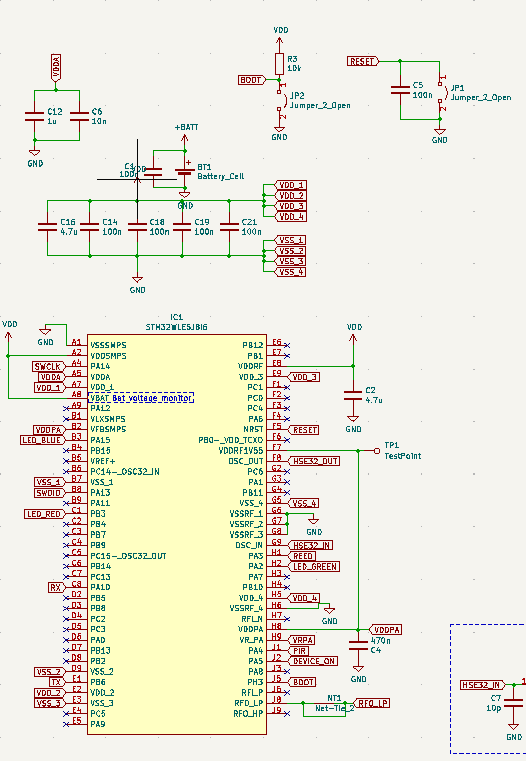Viewport: 526px width, 761px height.
Task: Select capacitor C2 4.7u symbol
Action: [353, 395]
